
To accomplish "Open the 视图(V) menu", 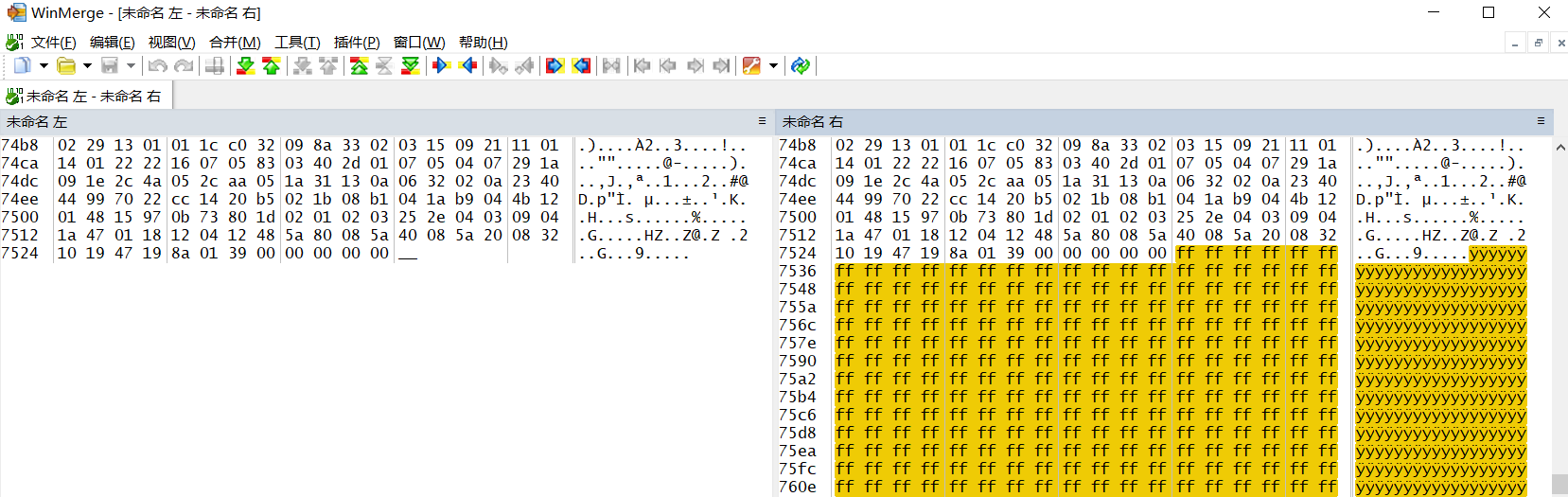I will pos(171,42).
